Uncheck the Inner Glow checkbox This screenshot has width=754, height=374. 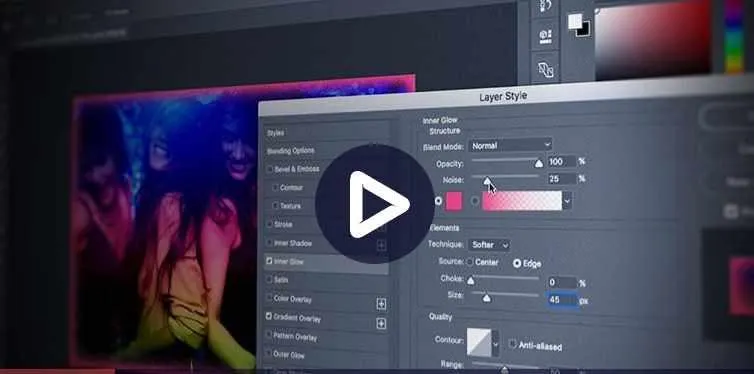click(x=269, y=261)
